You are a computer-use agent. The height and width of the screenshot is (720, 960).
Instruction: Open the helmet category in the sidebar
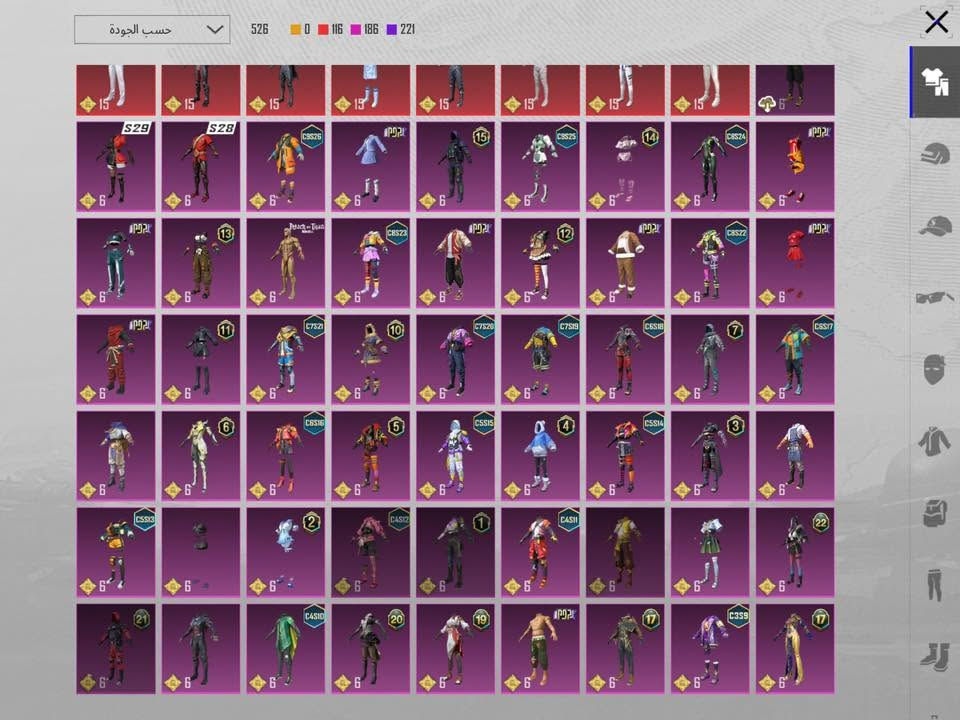point(935,153)
